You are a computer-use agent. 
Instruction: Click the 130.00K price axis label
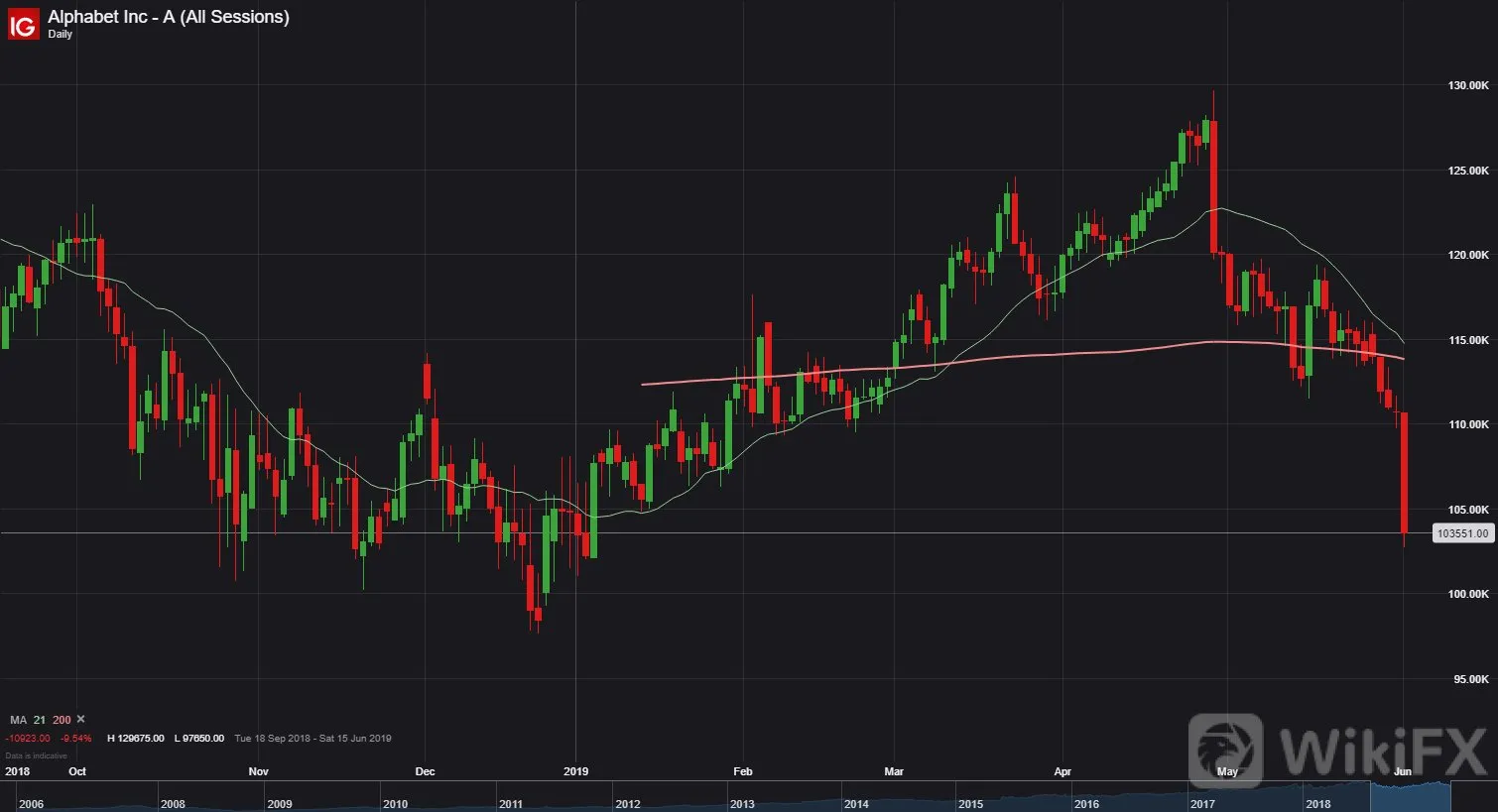coord(1468,86)
